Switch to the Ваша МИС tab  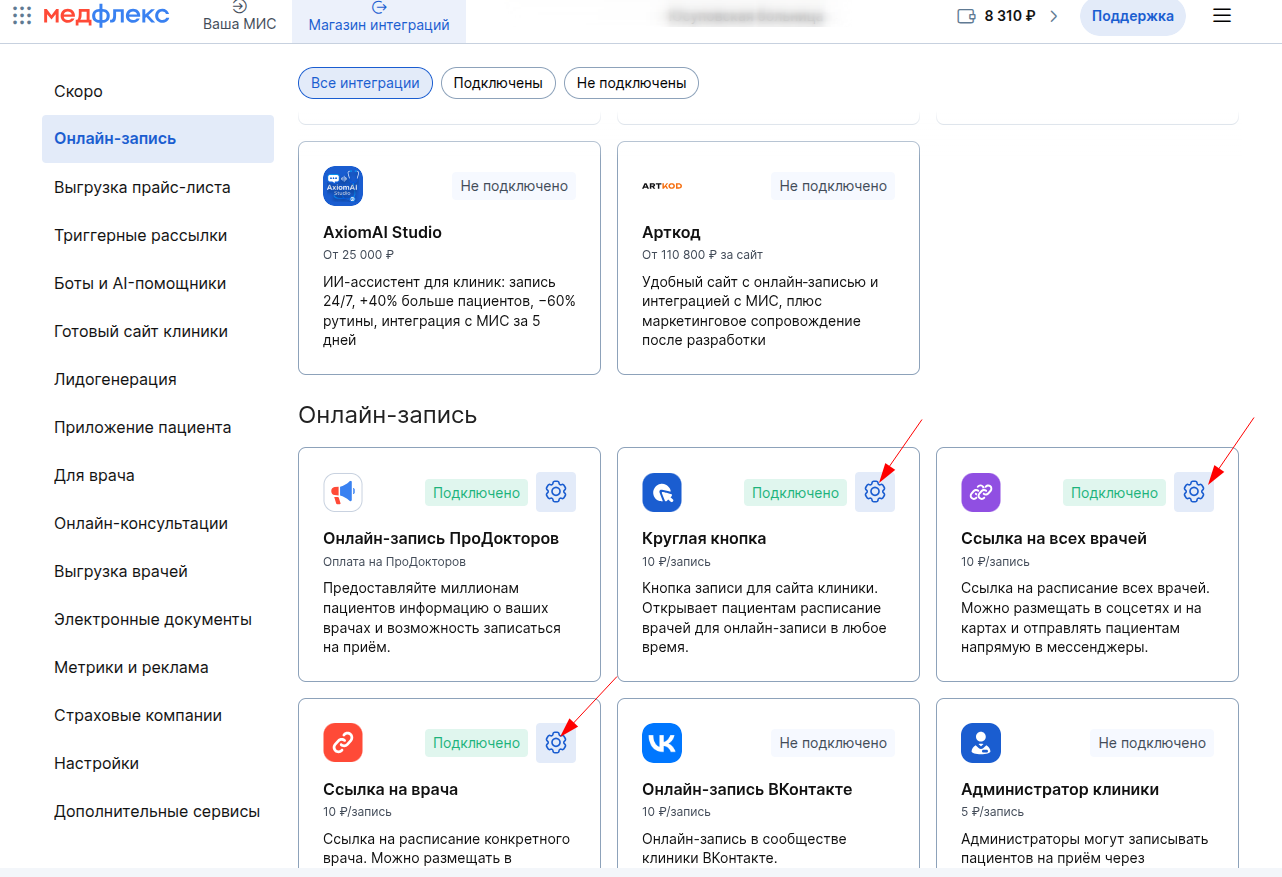(240, 18)
